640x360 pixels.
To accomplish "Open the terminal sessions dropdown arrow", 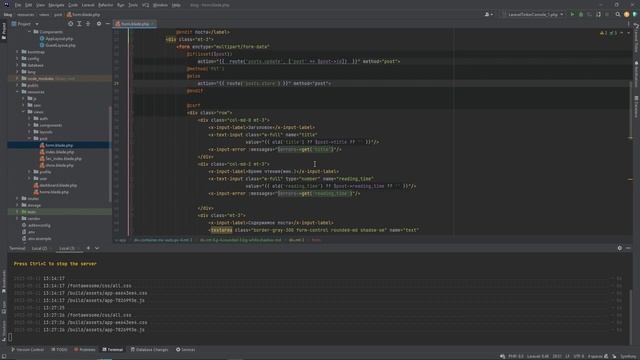I will tap(97, 248).
